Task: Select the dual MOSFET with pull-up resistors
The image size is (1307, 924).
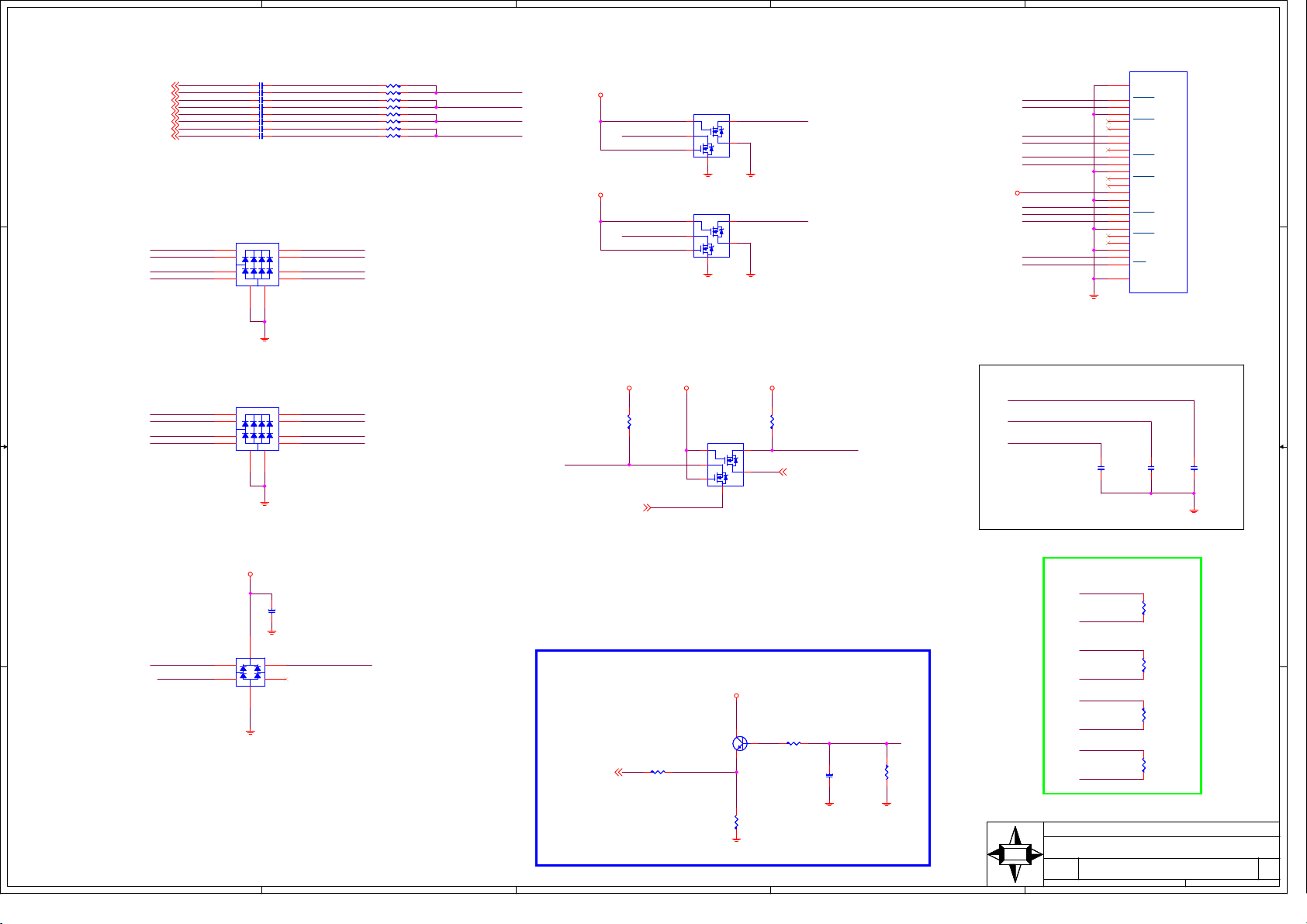Action: coord(725,465)
